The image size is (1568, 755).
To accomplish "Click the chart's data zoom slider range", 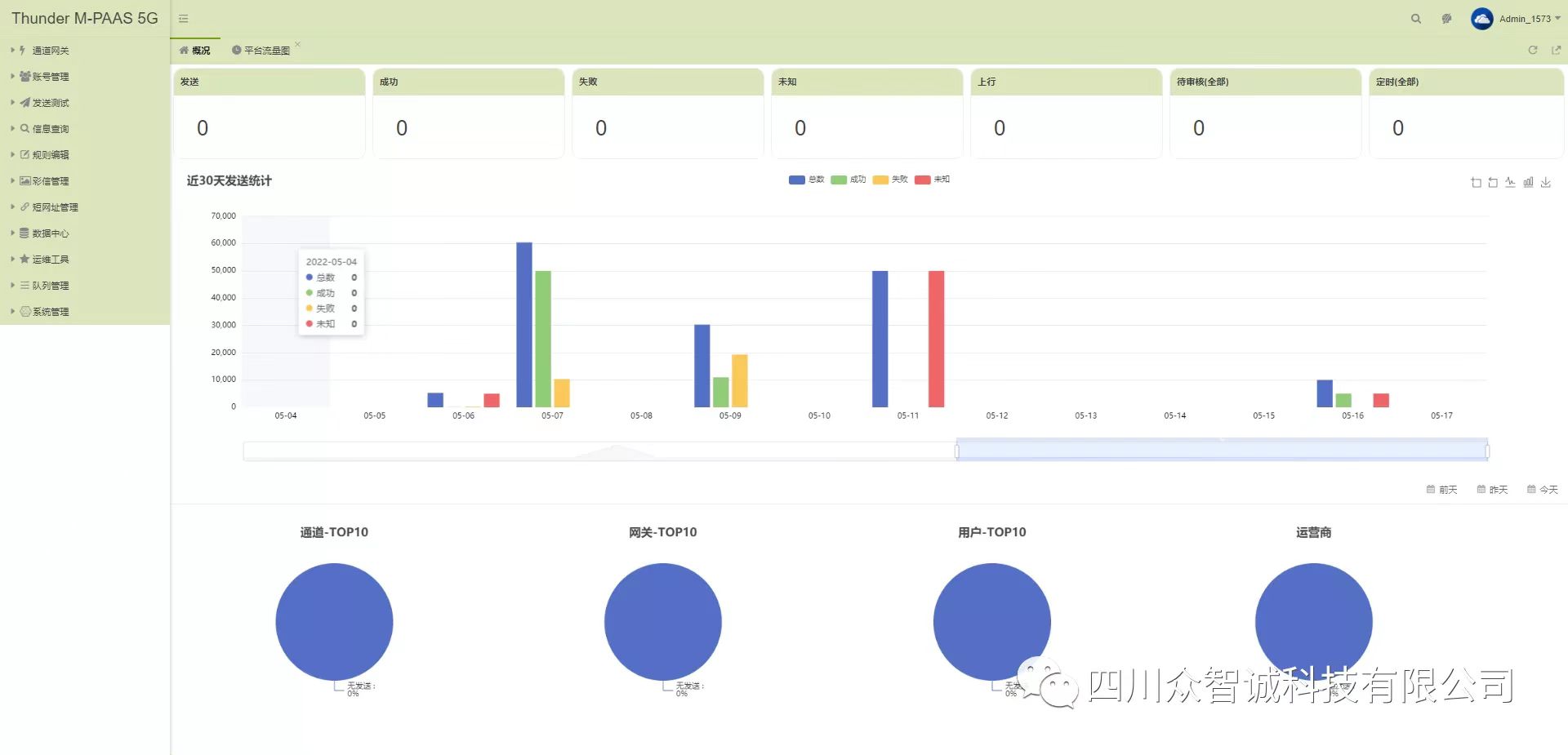I will coord(1221,451).
